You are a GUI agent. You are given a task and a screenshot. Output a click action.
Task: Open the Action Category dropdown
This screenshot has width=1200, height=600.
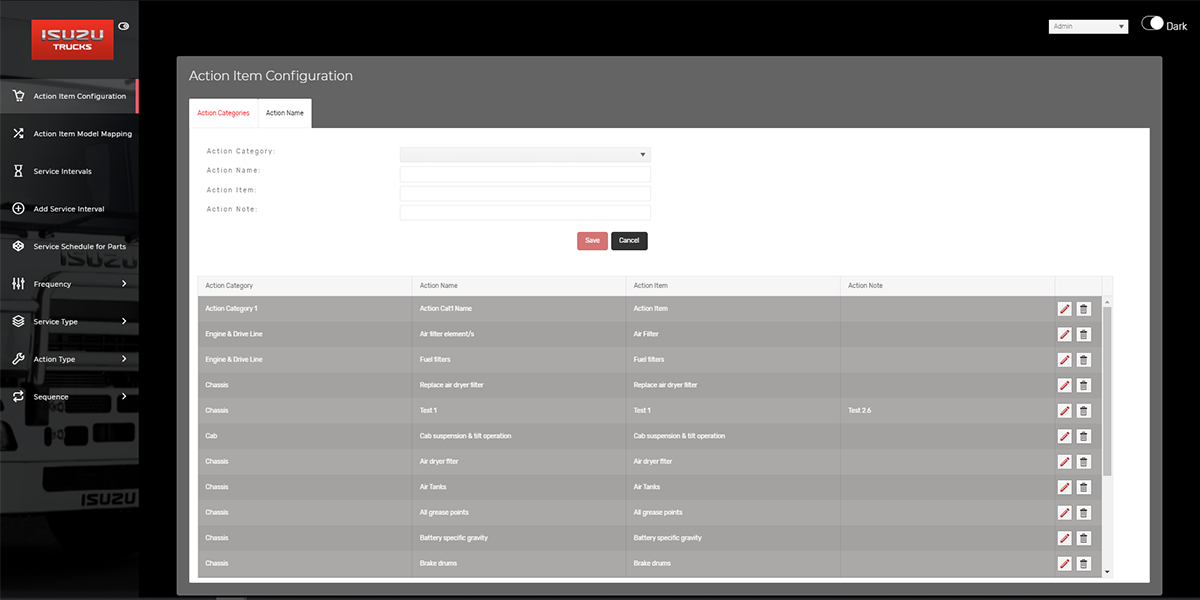(x=525, y=155)
